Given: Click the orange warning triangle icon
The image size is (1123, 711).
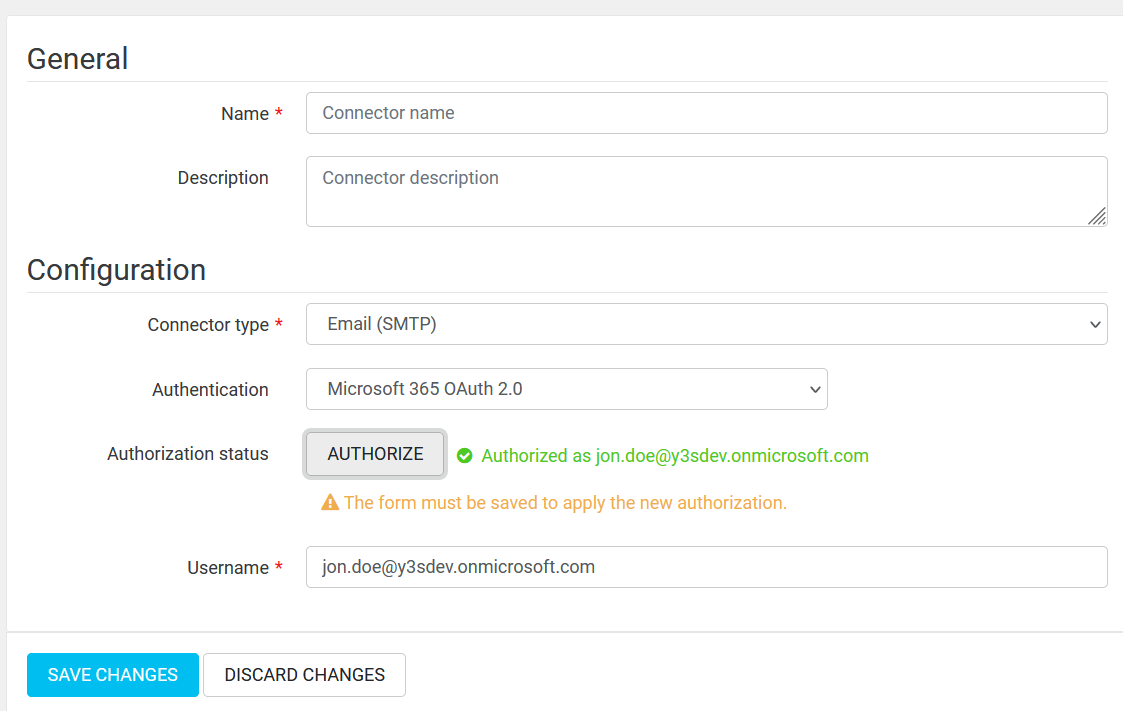Looking at the screenshot, I should point(330,503).
